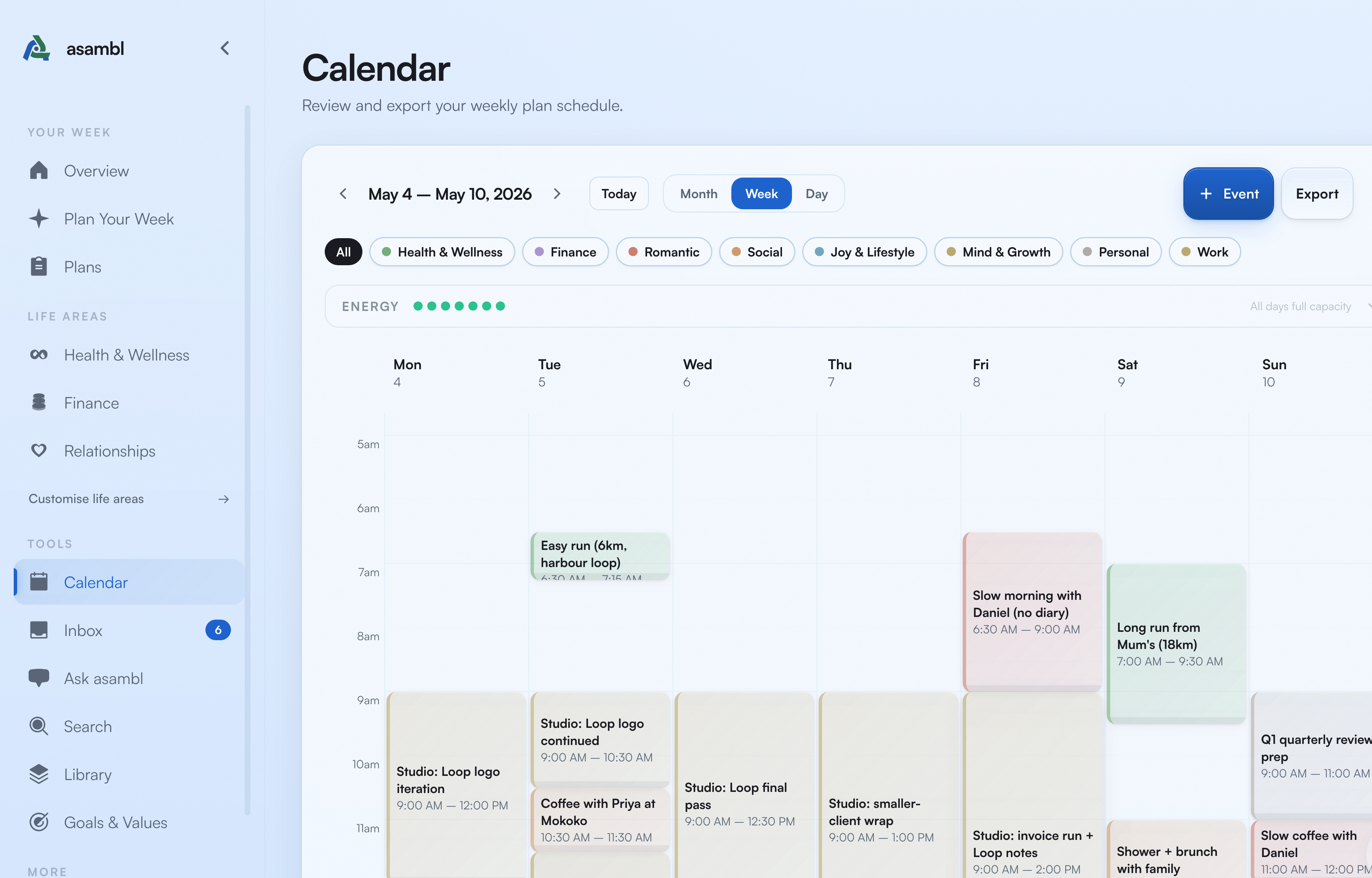Collapse the sidebar with the chevron
This screenshot has height=878, width=1372.
click(x=224, y=48)
